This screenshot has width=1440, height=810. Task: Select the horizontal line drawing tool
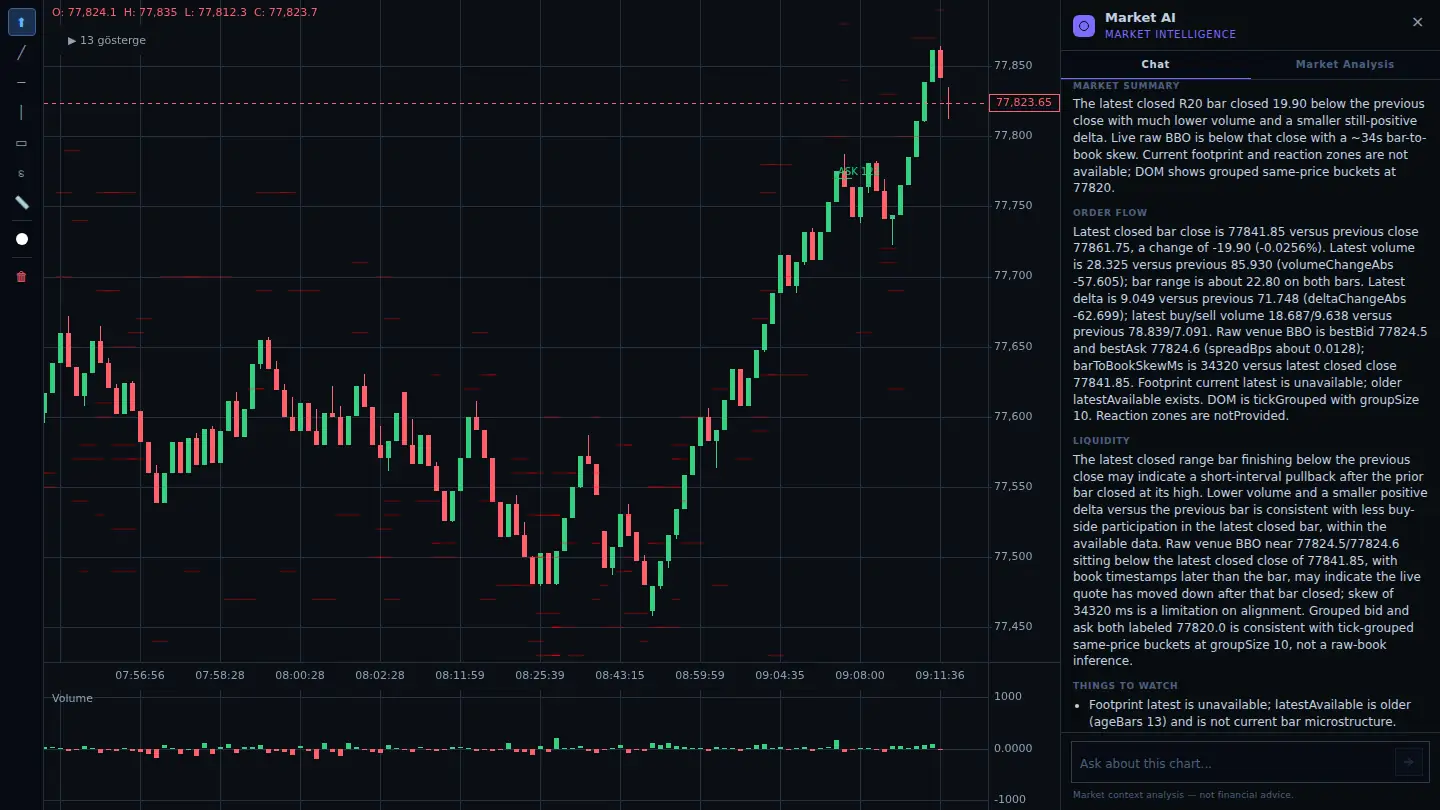coord(22,82)
